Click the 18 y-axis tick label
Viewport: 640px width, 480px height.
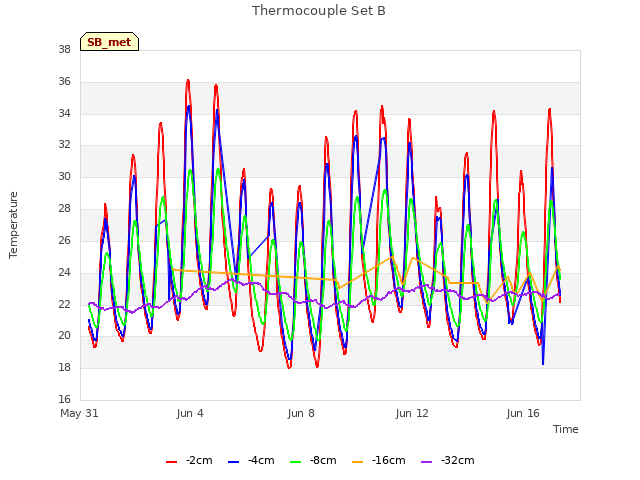(x=64, y=367)
